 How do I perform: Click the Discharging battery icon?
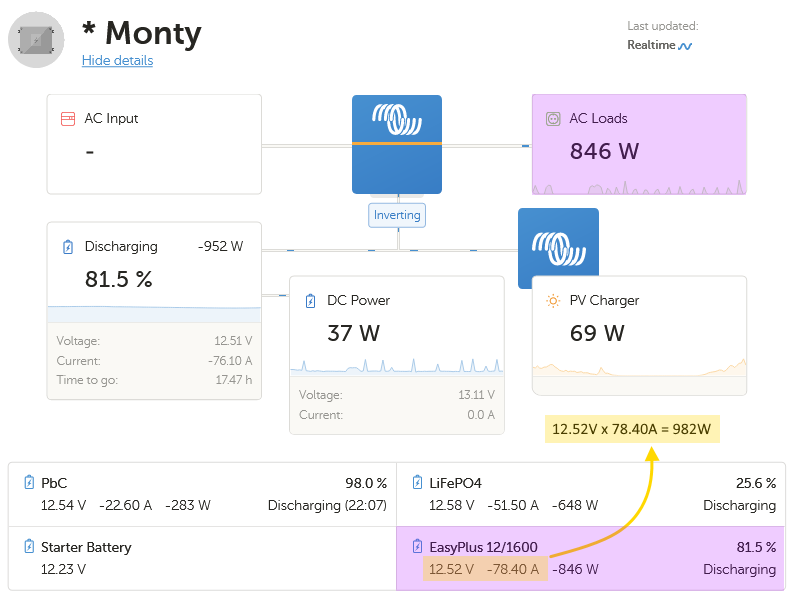[x=68, y=246]
